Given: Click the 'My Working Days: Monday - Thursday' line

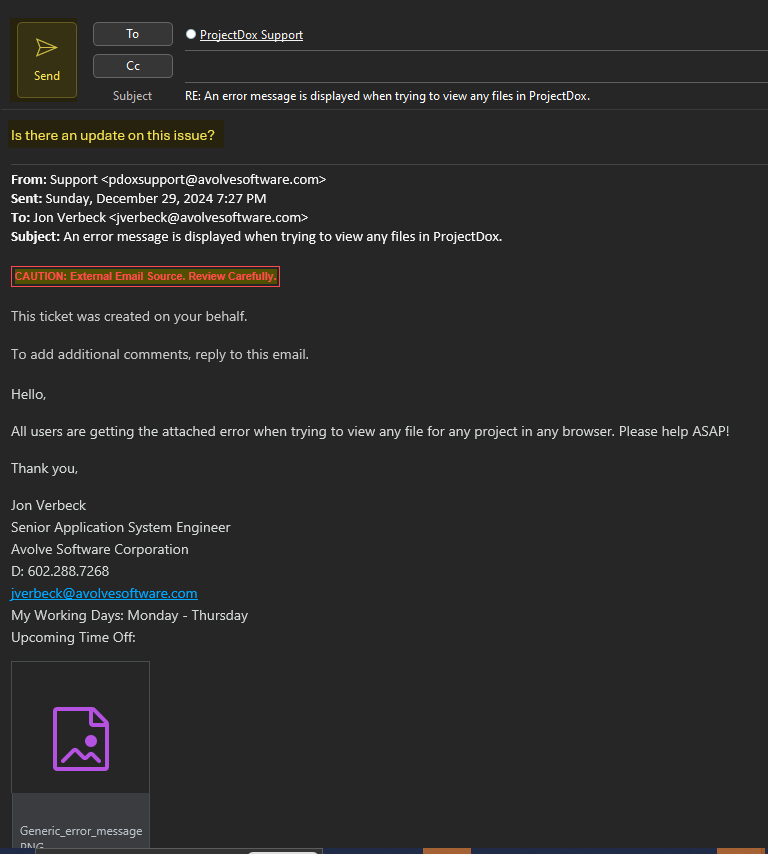Looking at the screenshot, I should (129, 615).
